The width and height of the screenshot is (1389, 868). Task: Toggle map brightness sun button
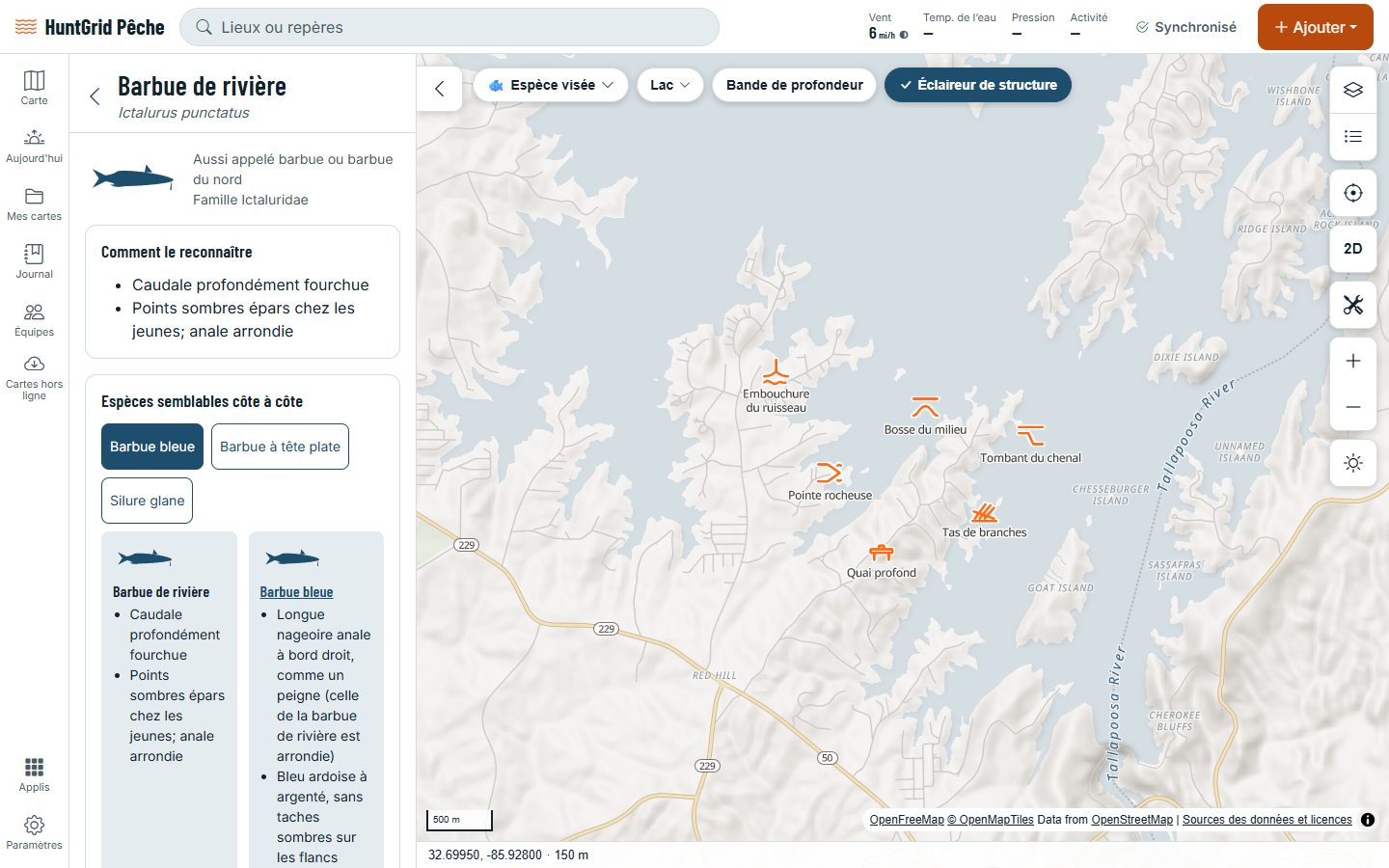coord(1353,463)
